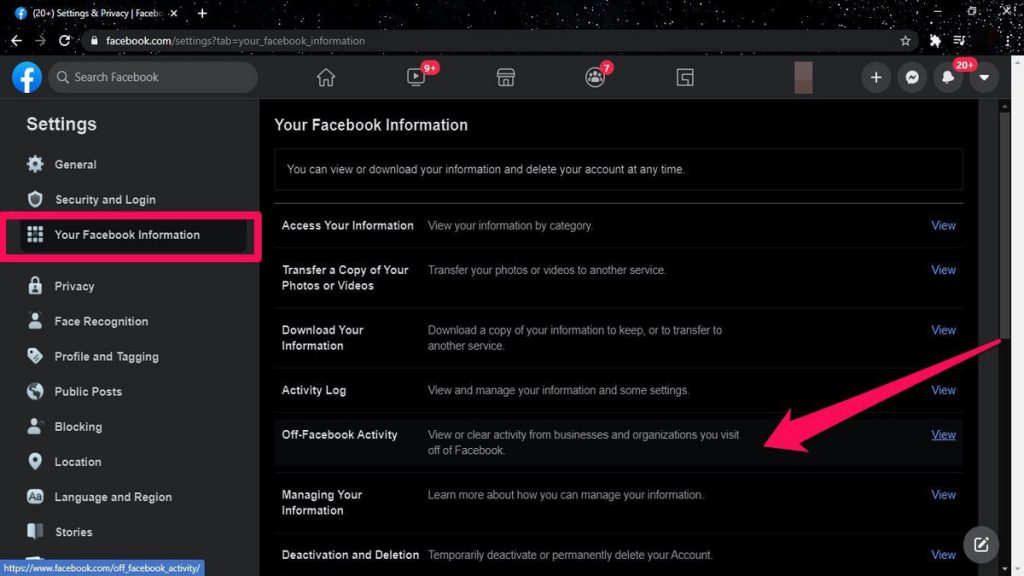Select the Security and Login settings section
The height and width of the screenshot is (576, 1024).
click(104, 199)
